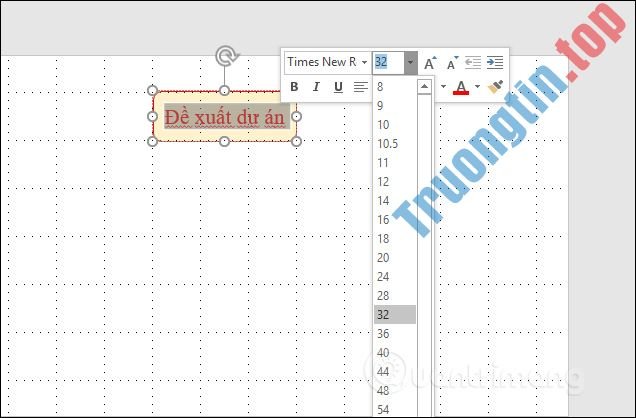Click the rotation handle above the shape
Viewport: 636px width, 418px height.
coord(226,56)
